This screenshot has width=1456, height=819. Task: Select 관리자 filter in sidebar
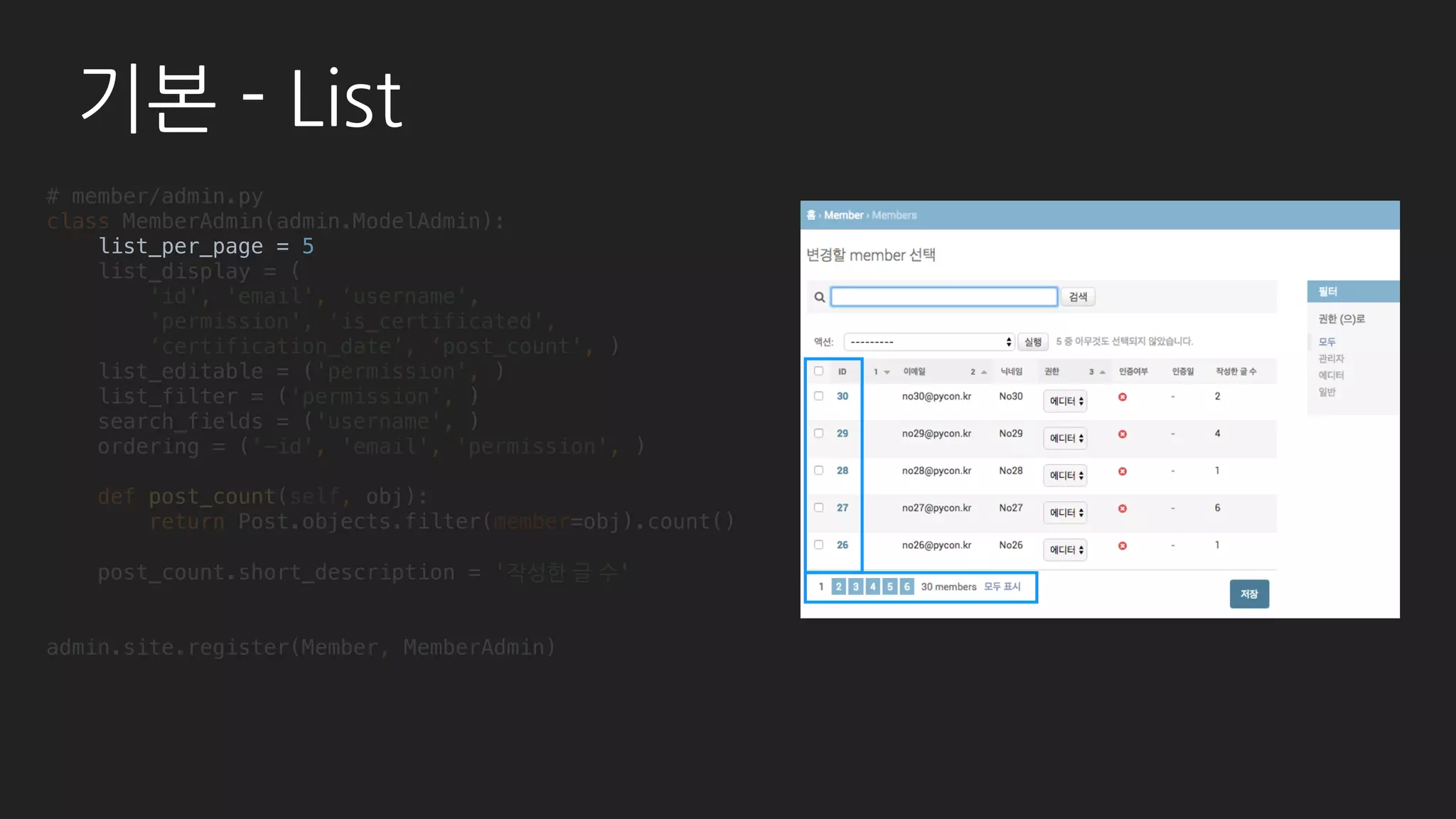point(1331,359)
